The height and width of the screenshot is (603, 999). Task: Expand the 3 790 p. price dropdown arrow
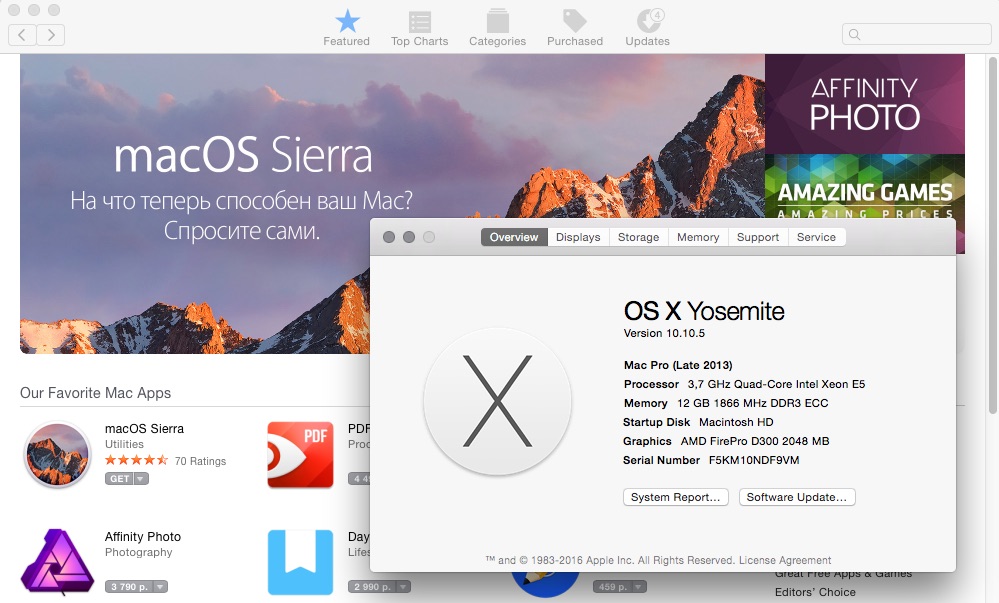point(160,586)
